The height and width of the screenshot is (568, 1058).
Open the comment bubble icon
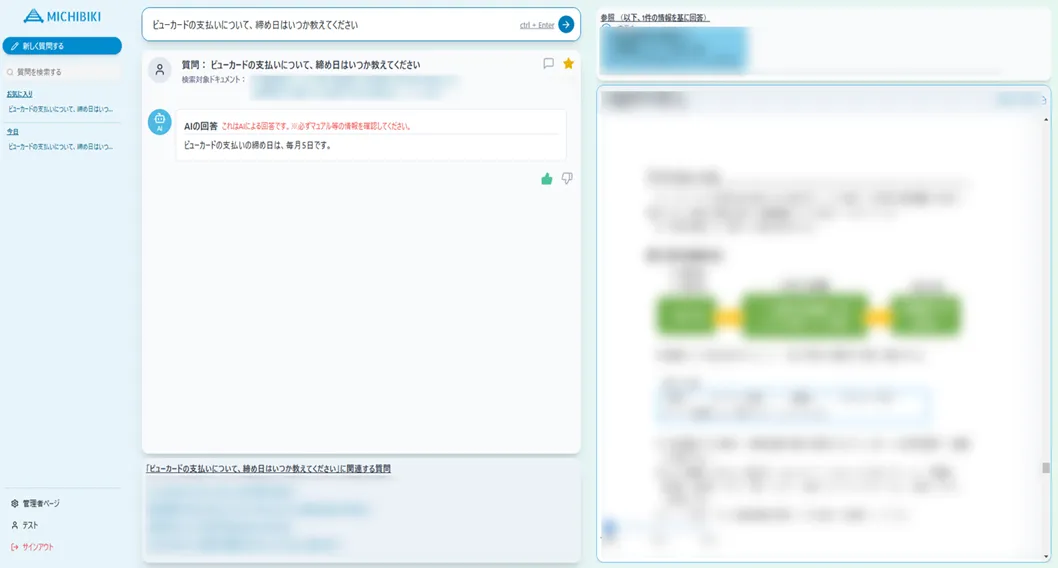point(548,64)
